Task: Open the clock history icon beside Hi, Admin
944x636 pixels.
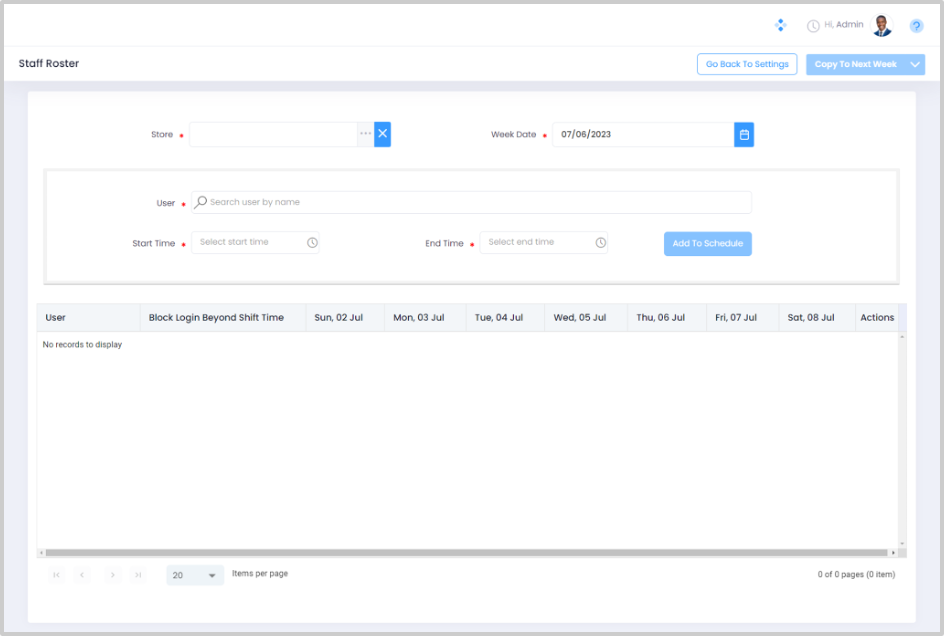Action: coord(813,26)
